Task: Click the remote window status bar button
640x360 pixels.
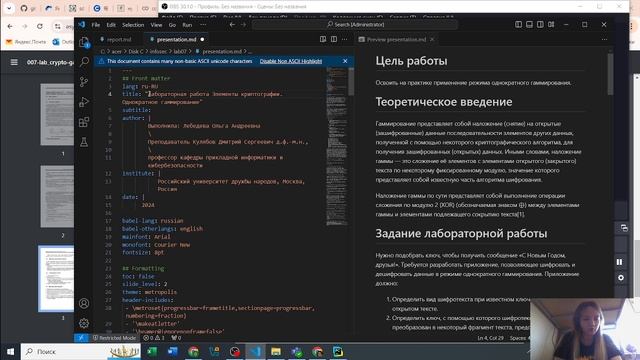Action: [81, 338]
